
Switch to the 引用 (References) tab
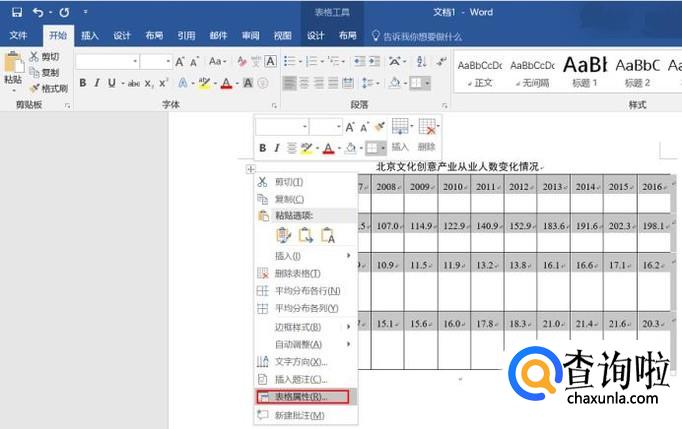coord(186,36)
